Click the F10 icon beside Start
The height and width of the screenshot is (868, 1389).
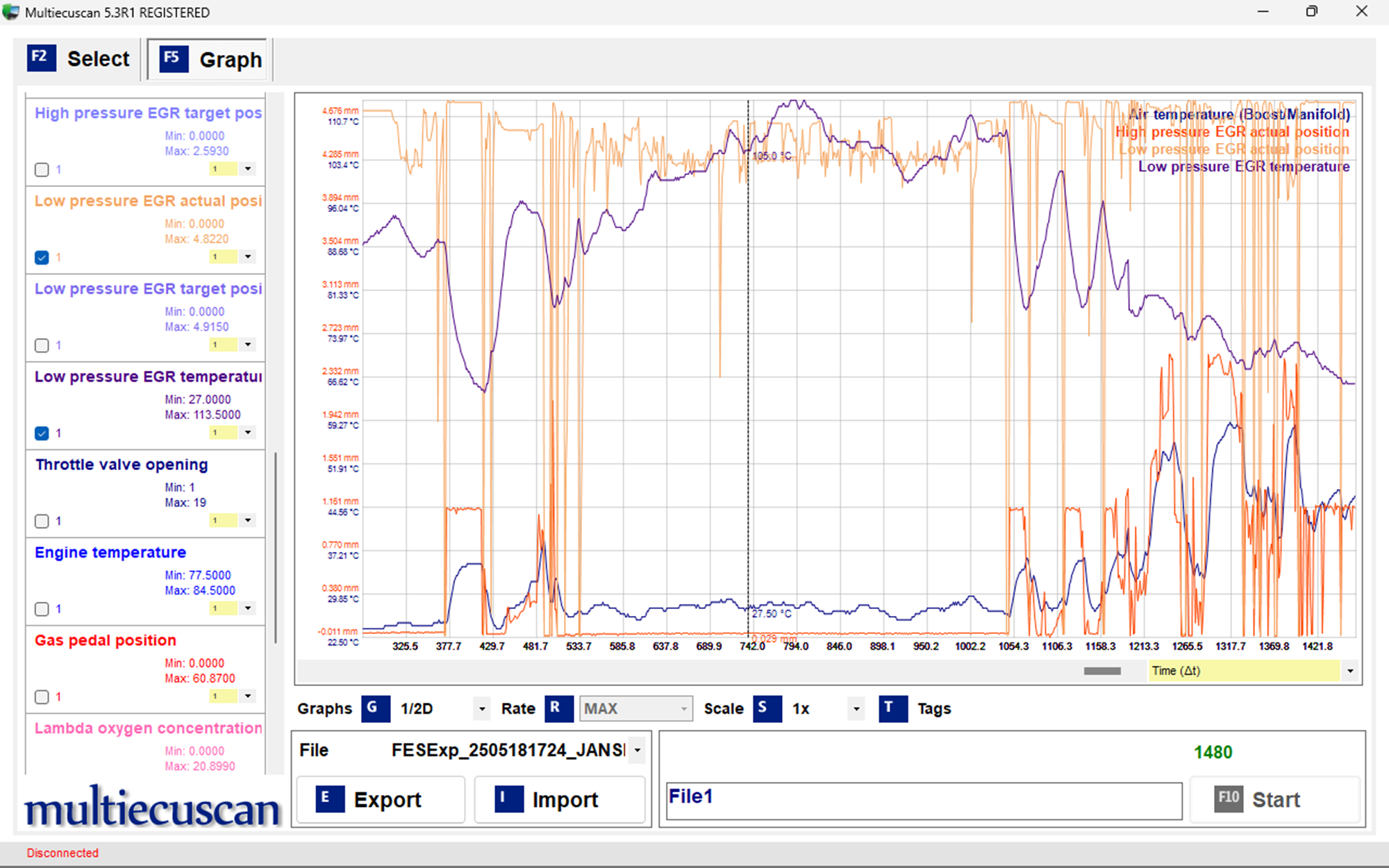pyautogui.click(x=1229, y=799)
